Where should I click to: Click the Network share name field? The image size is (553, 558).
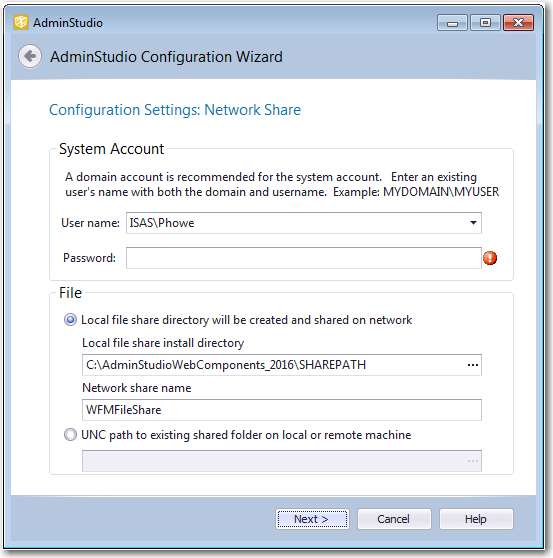pos(281,410)
